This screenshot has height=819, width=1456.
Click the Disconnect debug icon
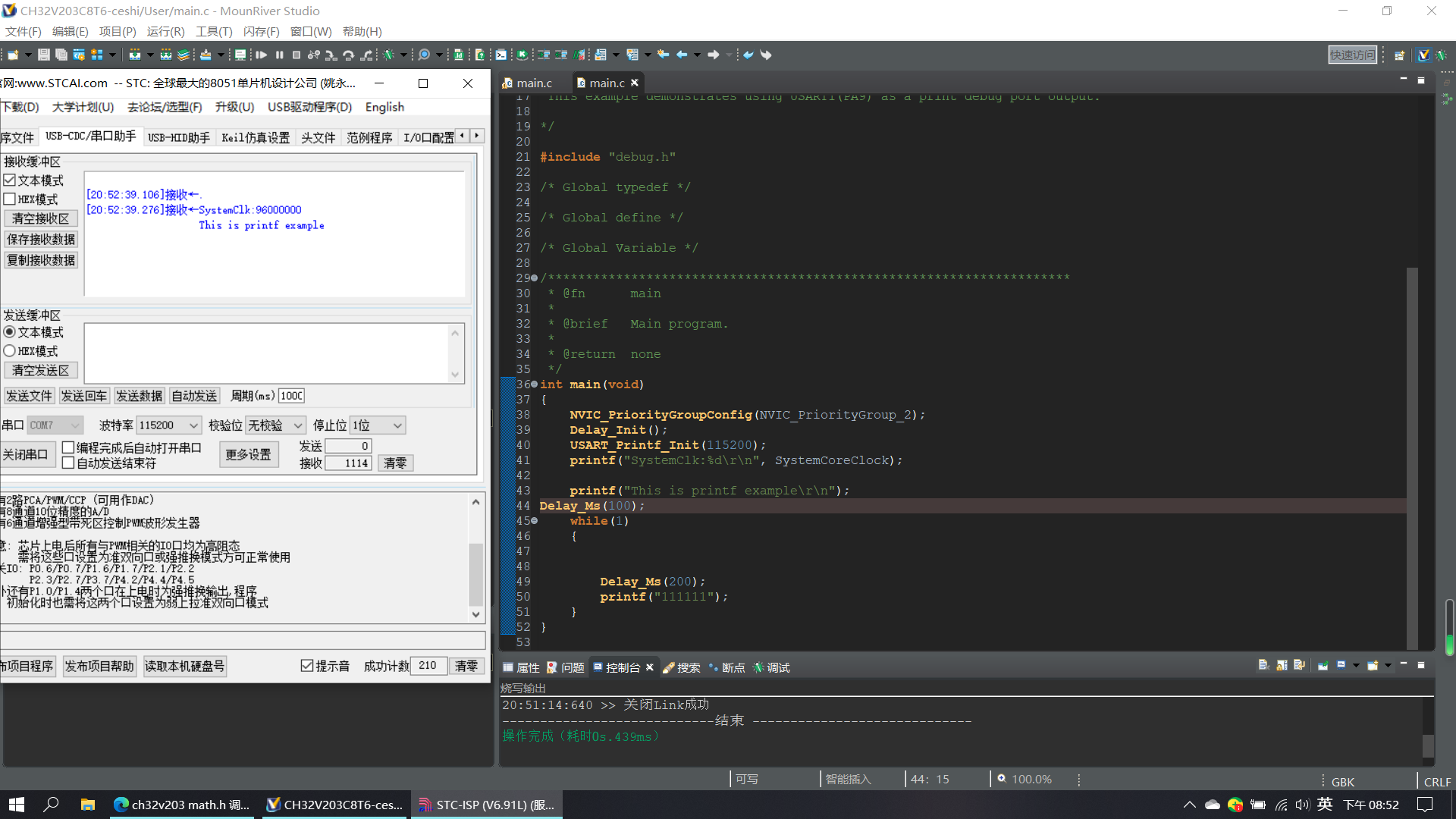point(314,55)
